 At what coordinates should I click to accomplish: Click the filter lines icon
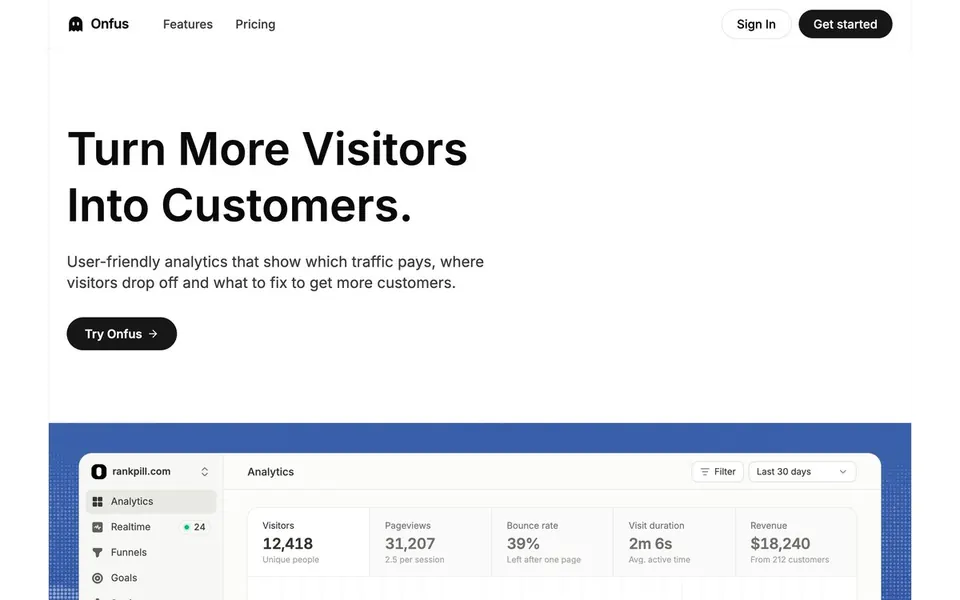coord(705,472)
